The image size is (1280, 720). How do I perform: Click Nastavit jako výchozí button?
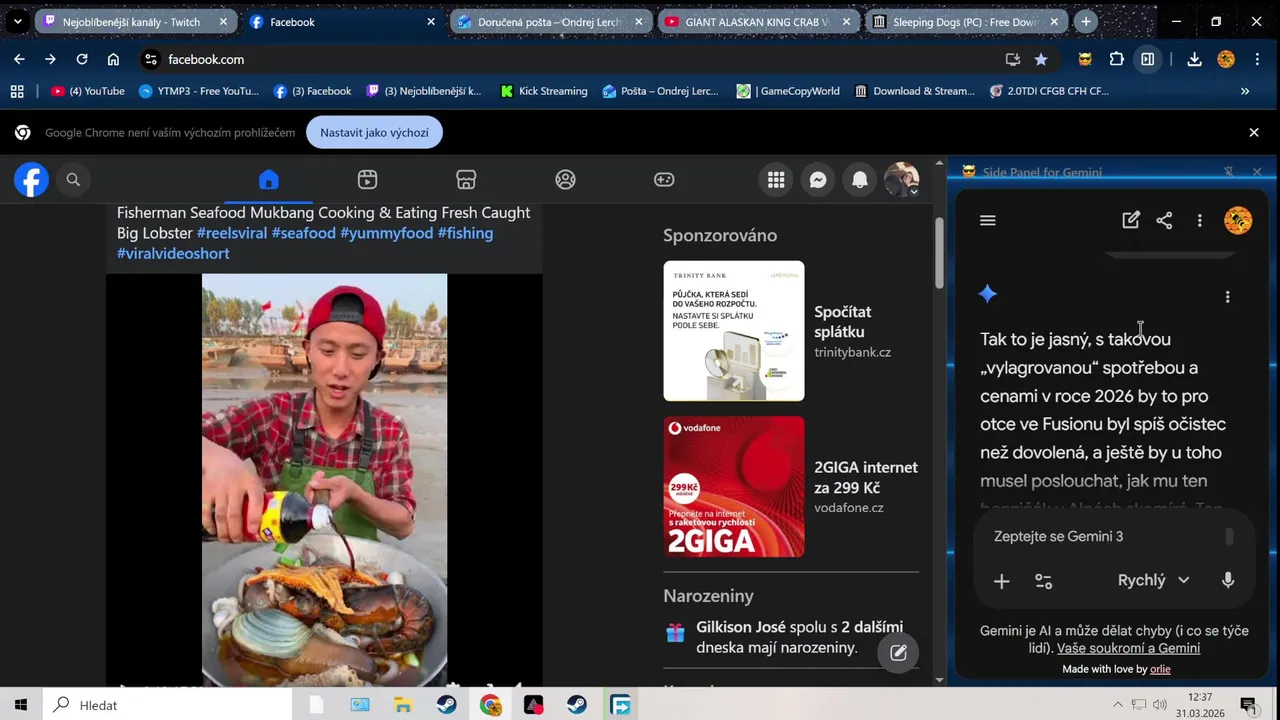(374, 132)
